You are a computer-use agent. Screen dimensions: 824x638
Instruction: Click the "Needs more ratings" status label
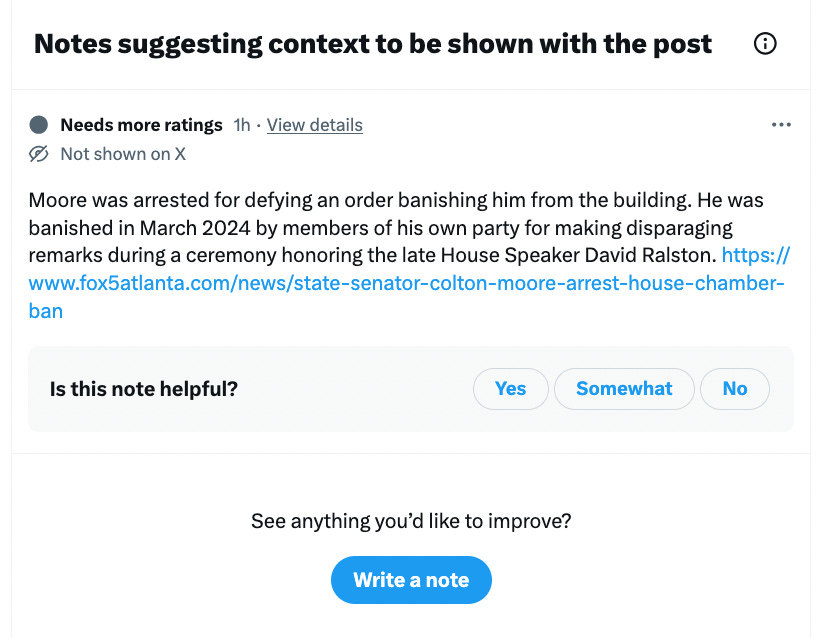coord(140,124)
